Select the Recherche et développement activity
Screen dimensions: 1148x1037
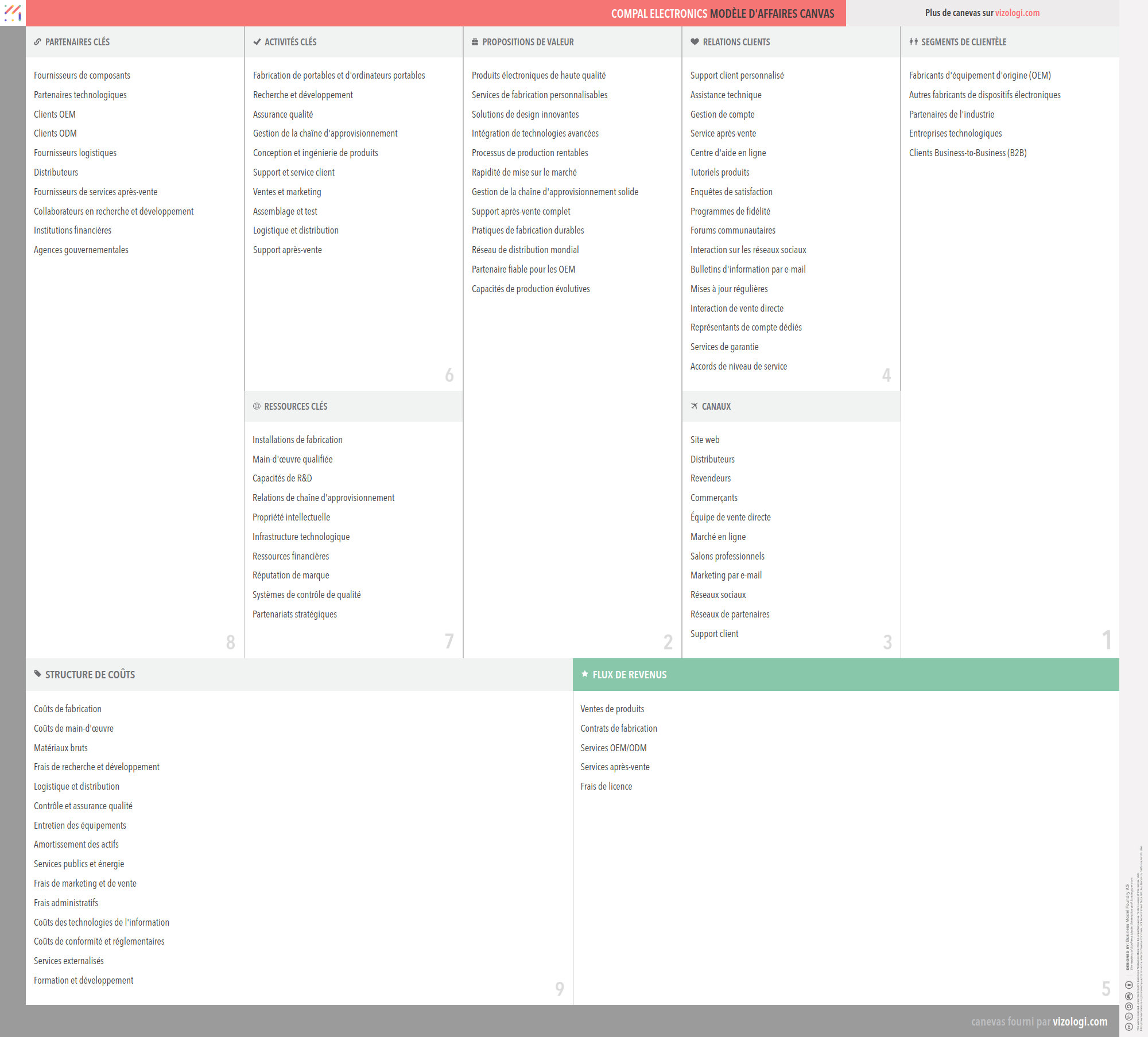(x=302, y=95)
